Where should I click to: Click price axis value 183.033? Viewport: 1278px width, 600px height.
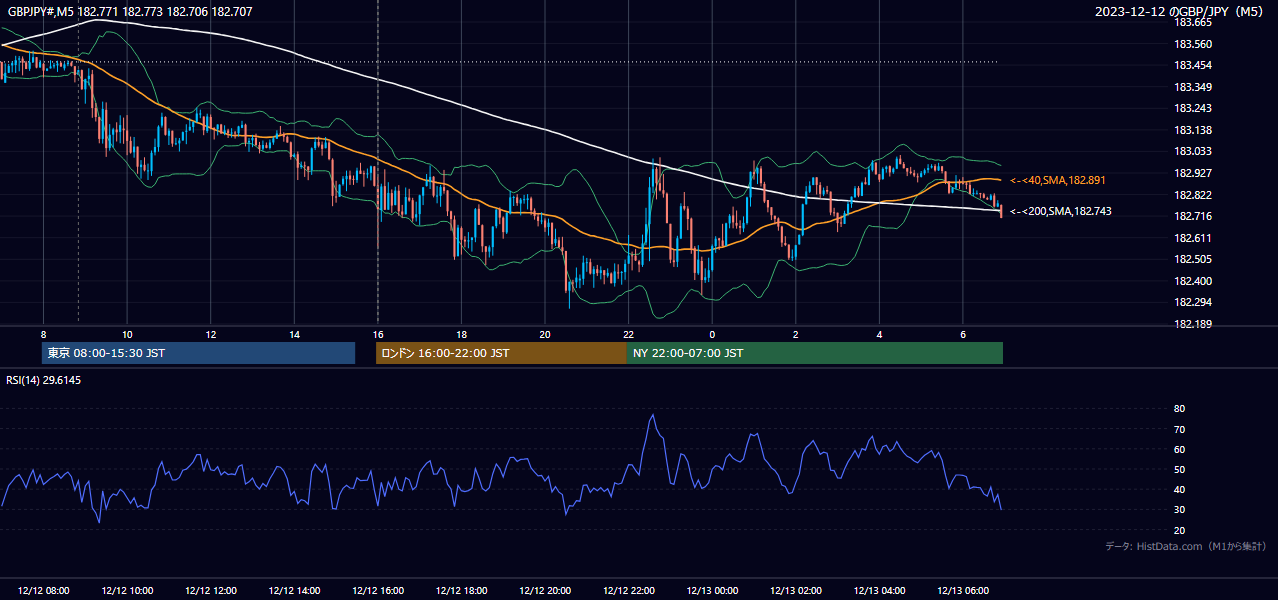1192,151
